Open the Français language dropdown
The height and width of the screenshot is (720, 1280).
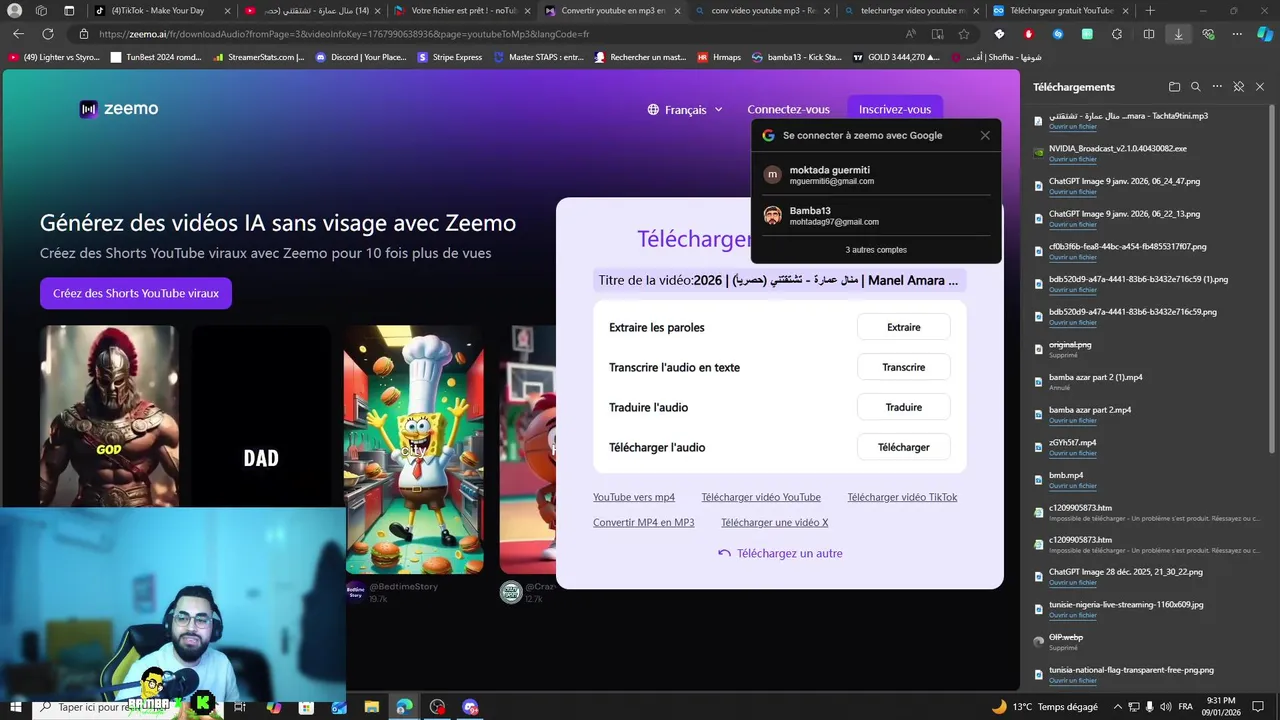[x=685, y=110]
